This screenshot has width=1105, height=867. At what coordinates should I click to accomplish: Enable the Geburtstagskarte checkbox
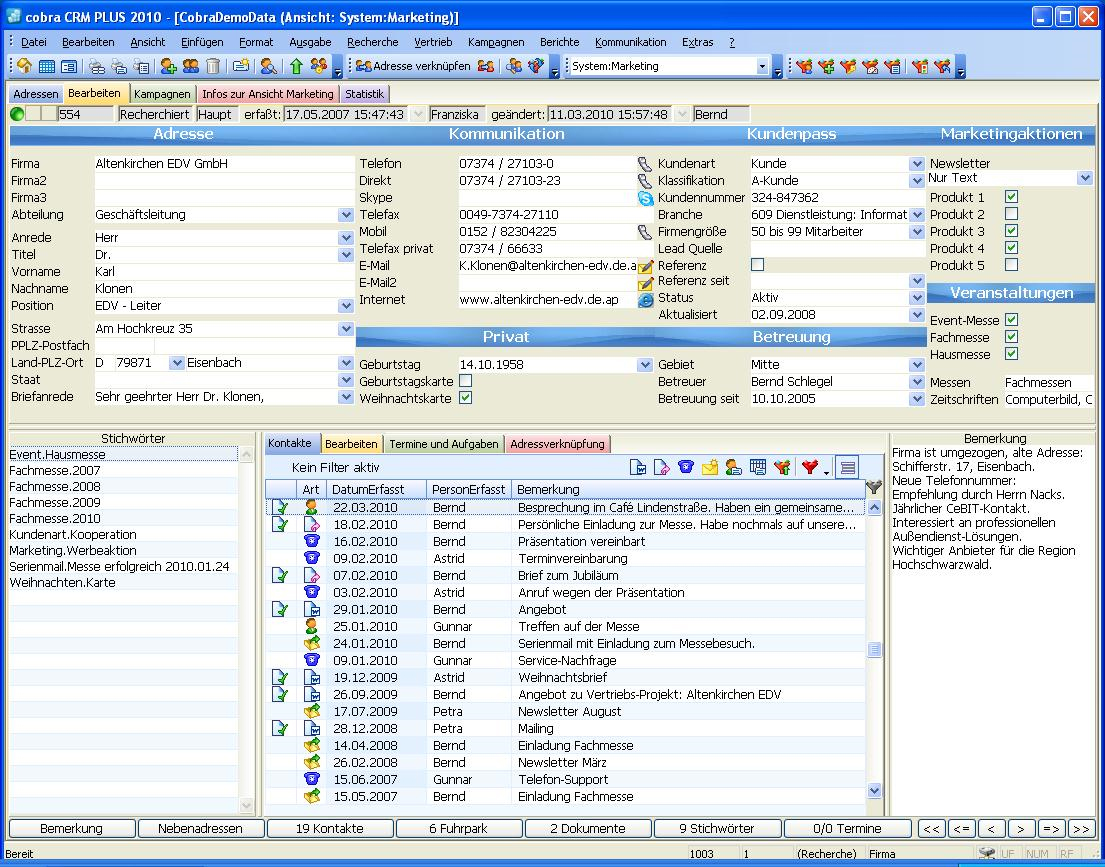(465, 381)
